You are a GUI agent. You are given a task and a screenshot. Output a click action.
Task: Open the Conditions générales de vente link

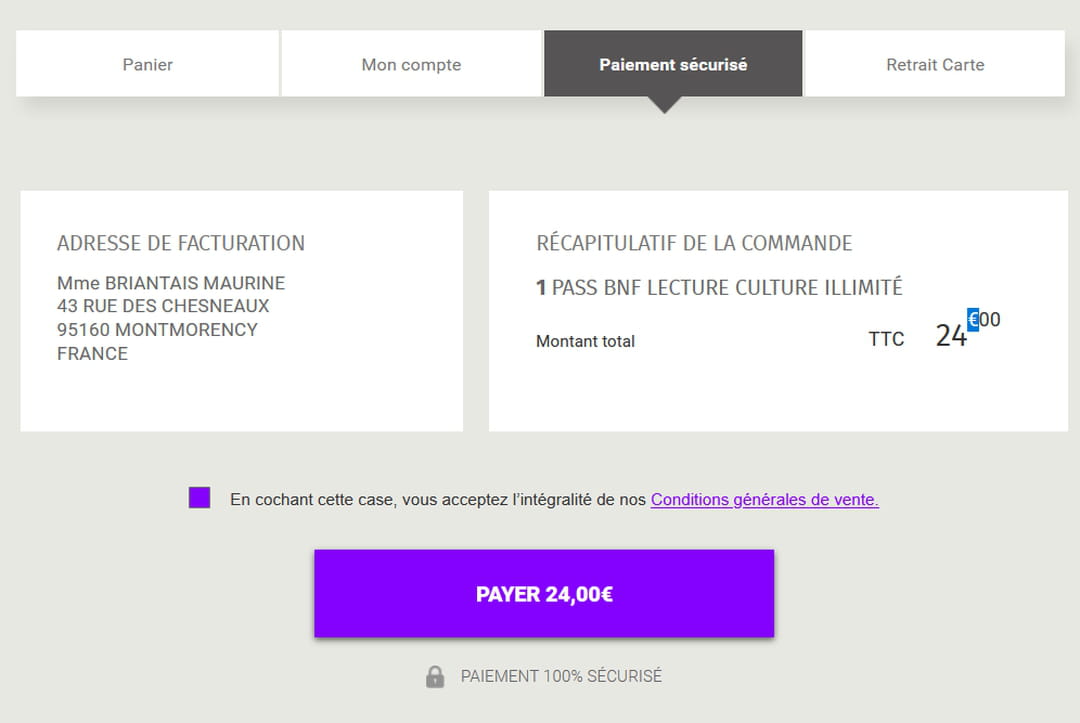[x=764, y=500]
